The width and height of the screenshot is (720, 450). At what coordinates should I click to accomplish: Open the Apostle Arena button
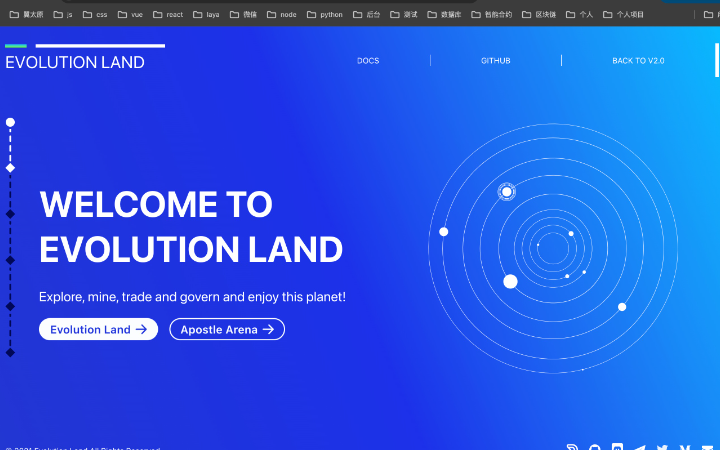tap(227, 329)
